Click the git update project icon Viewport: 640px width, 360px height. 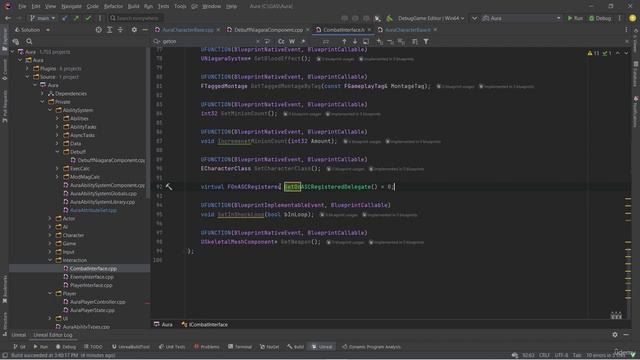[64, 18]
